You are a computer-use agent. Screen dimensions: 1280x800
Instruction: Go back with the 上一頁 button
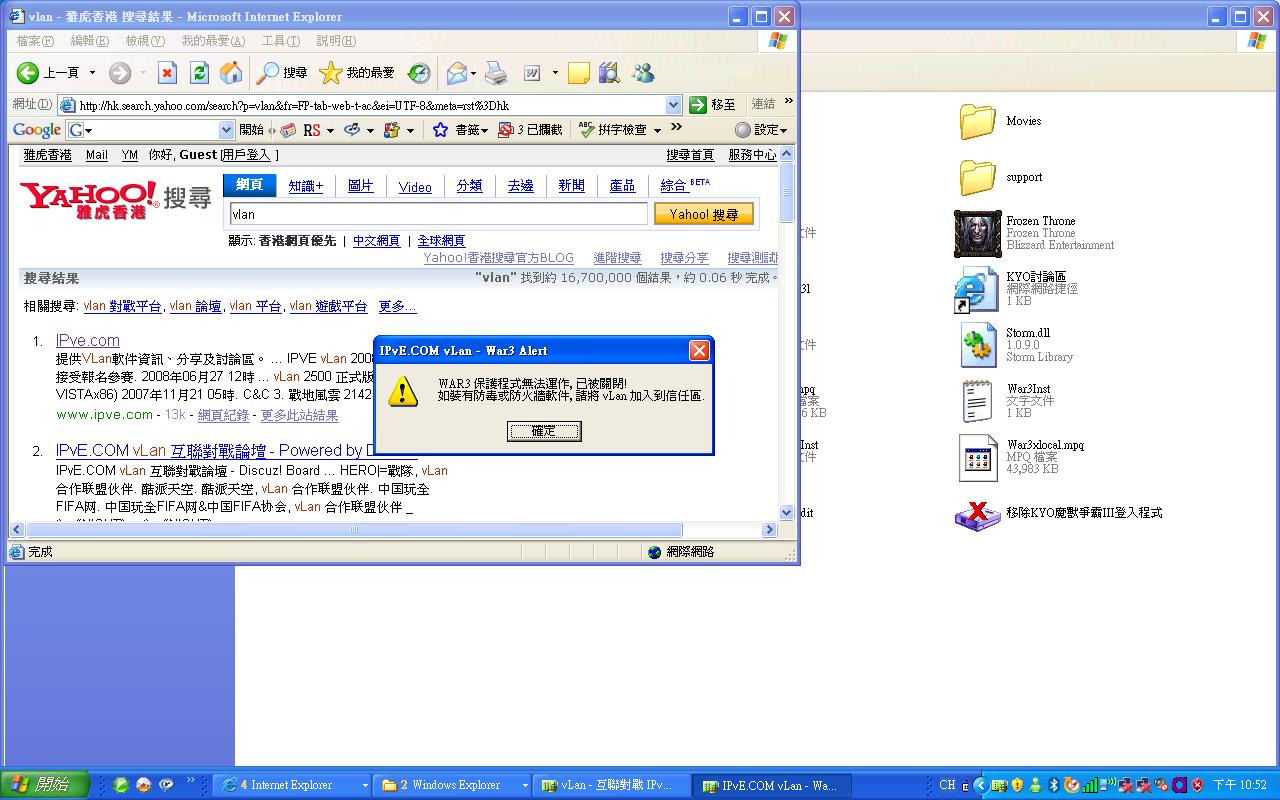[50, 73]
